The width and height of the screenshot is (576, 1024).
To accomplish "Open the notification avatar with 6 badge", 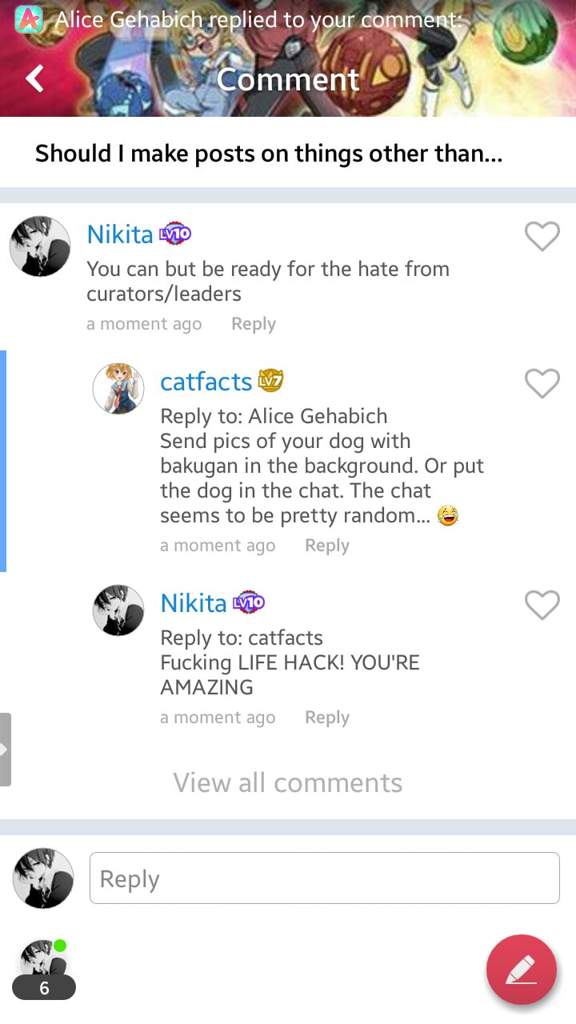I will [x=43, y=969].
